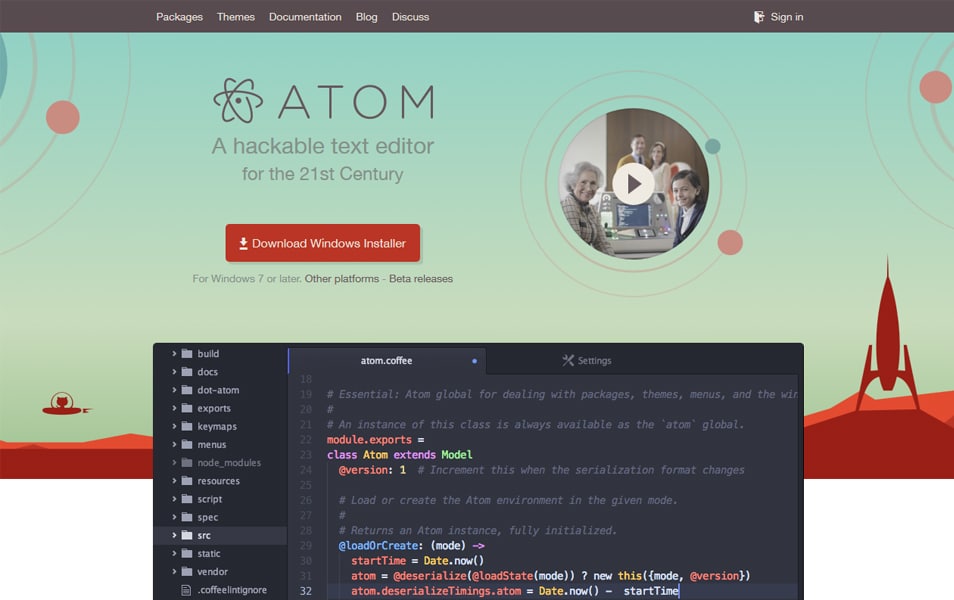Open the Beta releases link
The image size is (954, 600).
tap(420, 279)
